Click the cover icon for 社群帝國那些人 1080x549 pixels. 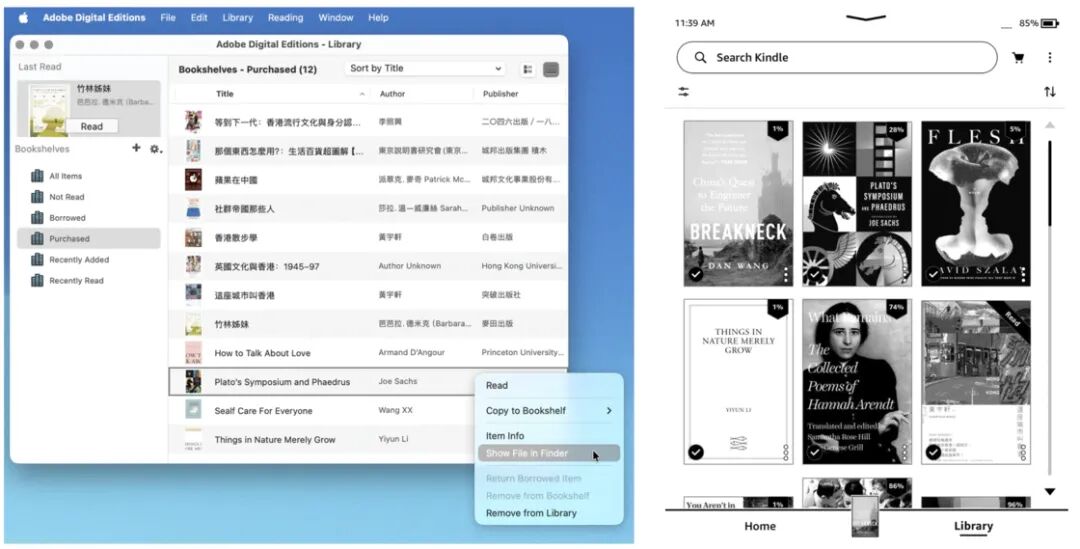pyautogui.click(x=194, y=208)
